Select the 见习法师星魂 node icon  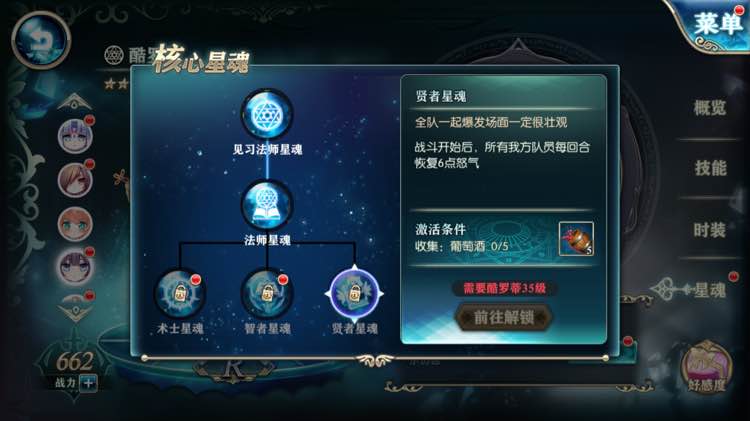267,115
